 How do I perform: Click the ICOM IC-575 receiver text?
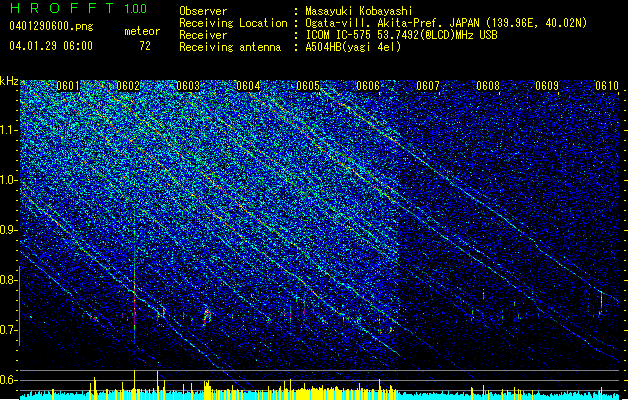[401, 35]
